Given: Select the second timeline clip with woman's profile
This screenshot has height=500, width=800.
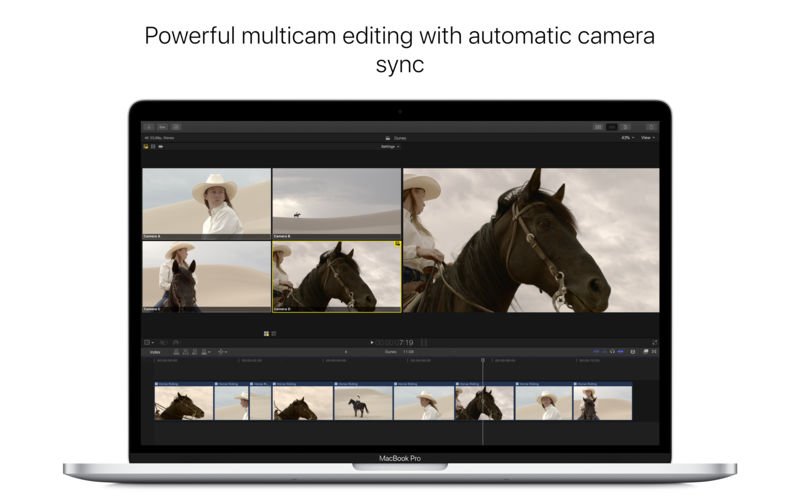Looking at the screenshot, I should 232,401.
